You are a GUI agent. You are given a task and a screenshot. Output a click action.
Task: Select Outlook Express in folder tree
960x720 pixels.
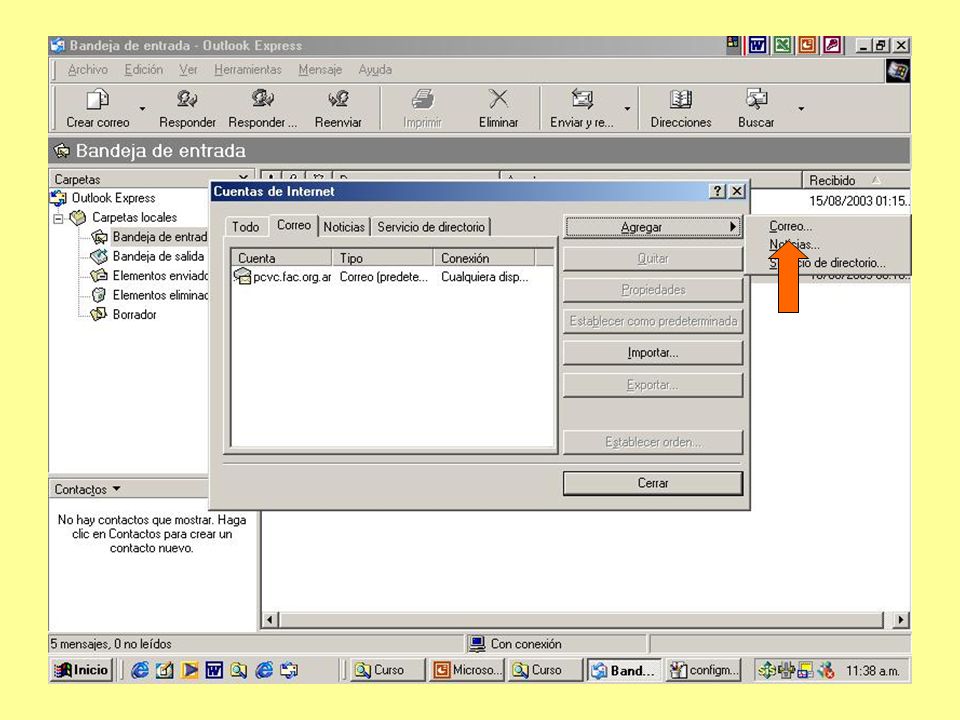[x=113, y=198]
